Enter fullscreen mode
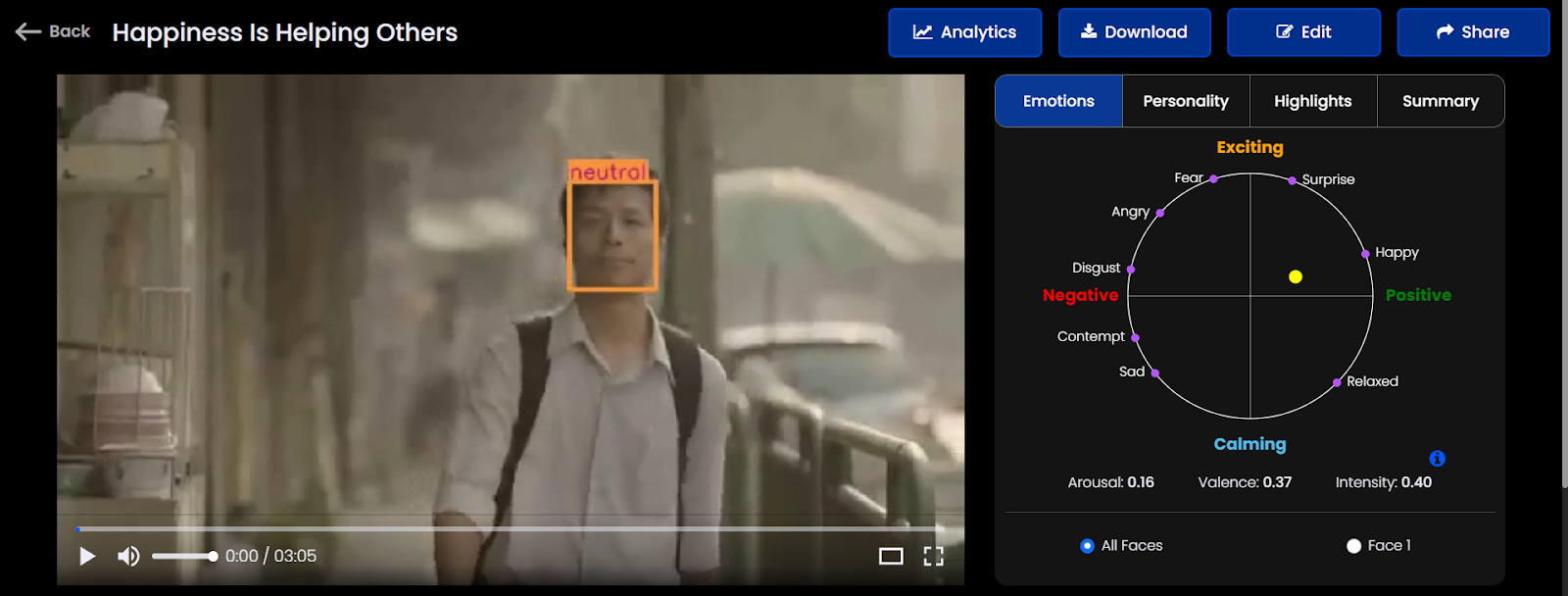 coord(934,556)
